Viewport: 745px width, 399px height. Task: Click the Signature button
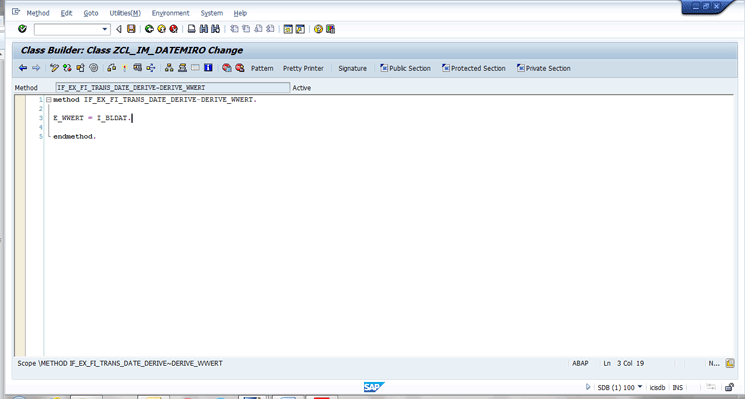(353, 68)
